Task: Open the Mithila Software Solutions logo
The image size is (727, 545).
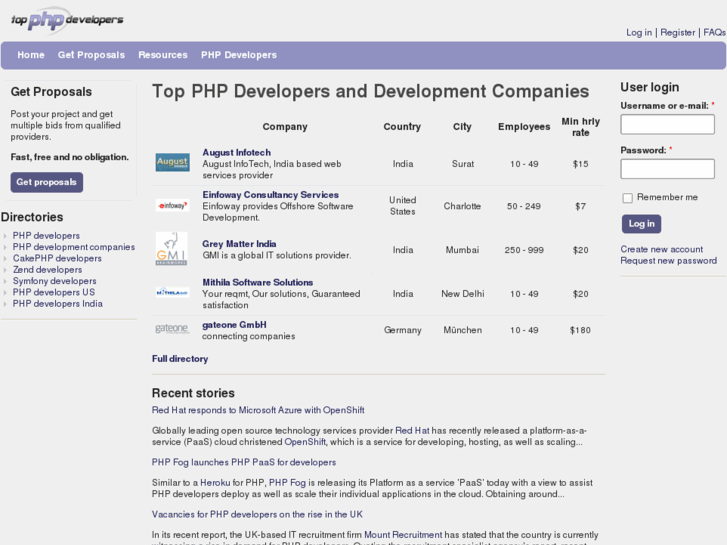Action: pos(172,292)
